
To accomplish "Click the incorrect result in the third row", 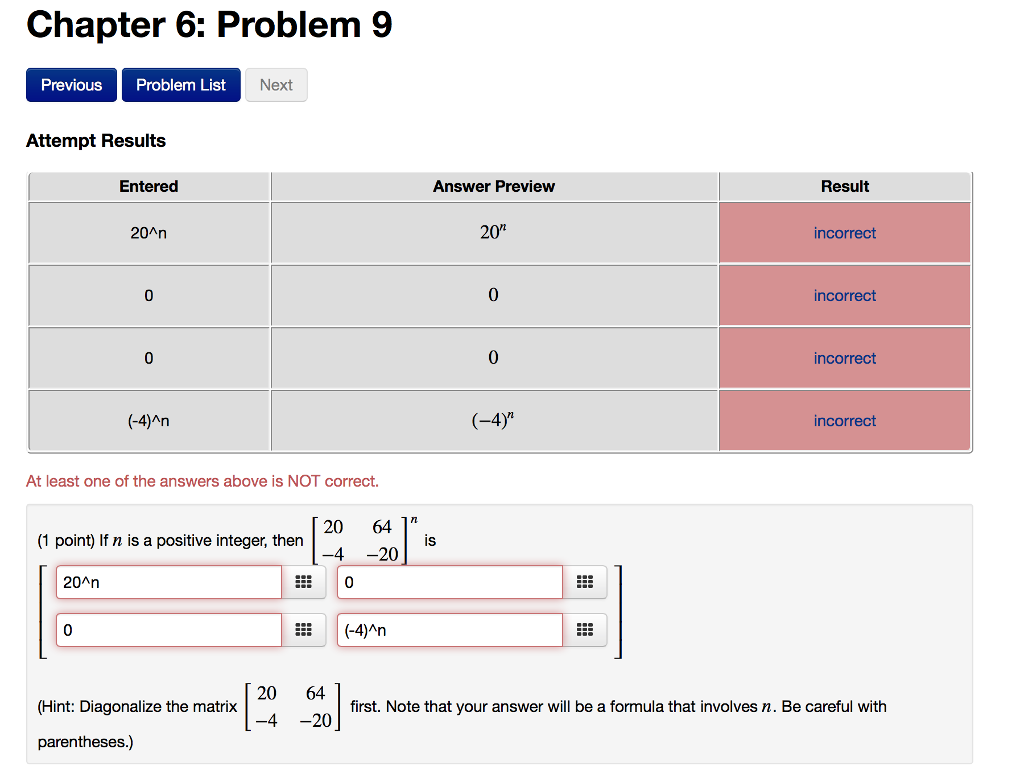I will pos(845,357).
